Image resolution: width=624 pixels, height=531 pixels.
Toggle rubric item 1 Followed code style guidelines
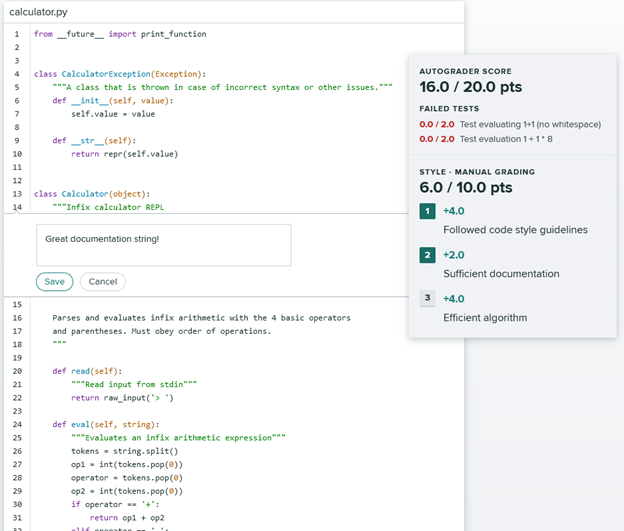point(427,211)
